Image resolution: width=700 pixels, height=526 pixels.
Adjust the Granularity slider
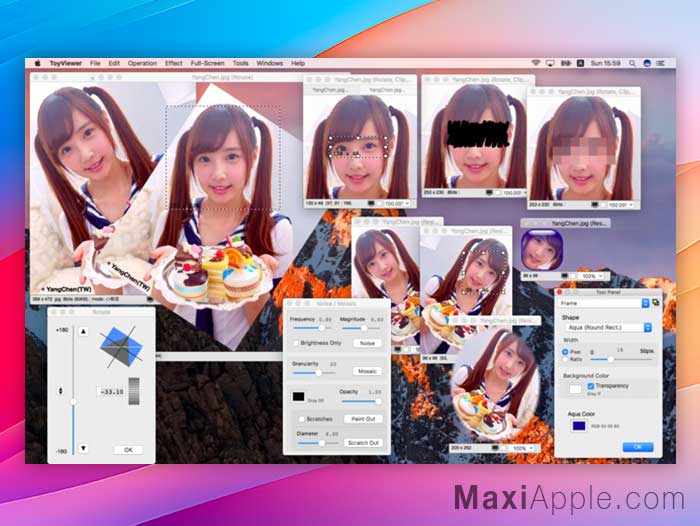click(x=313, y=372)
